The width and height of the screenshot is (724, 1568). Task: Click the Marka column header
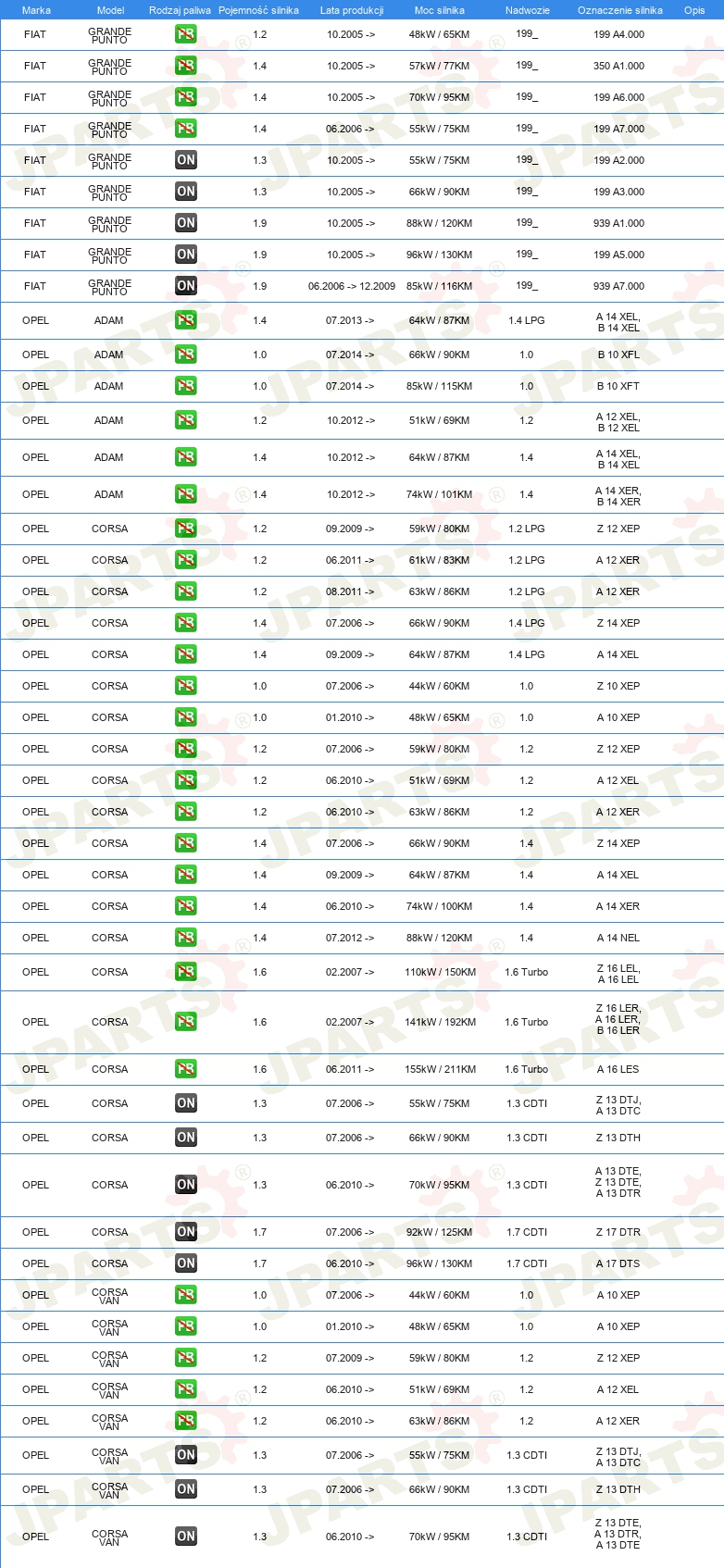coord(36,10)
